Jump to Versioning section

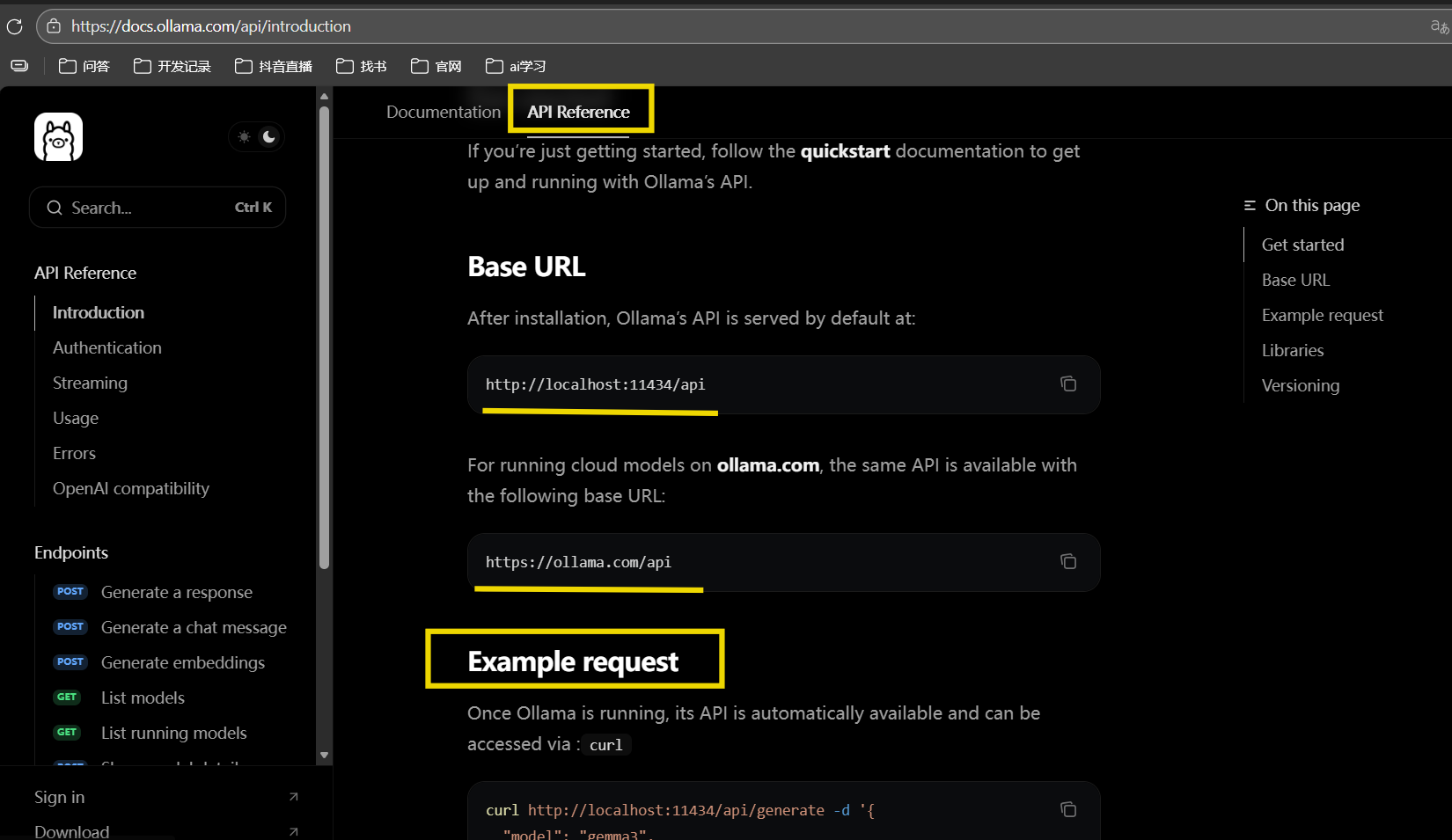click(1301, 385)
